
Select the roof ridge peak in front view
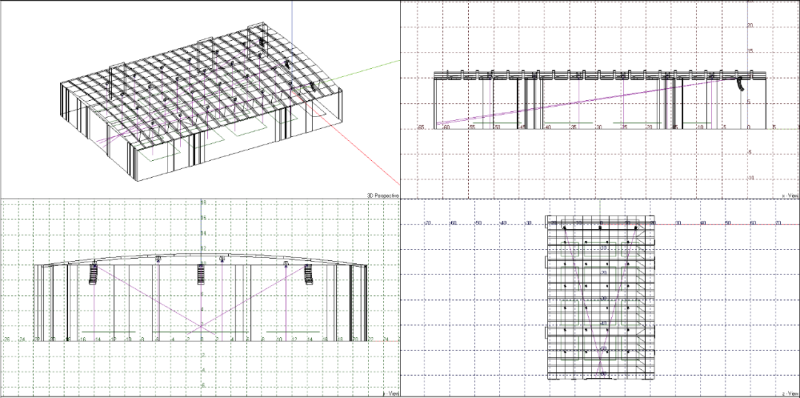point(201,254)
